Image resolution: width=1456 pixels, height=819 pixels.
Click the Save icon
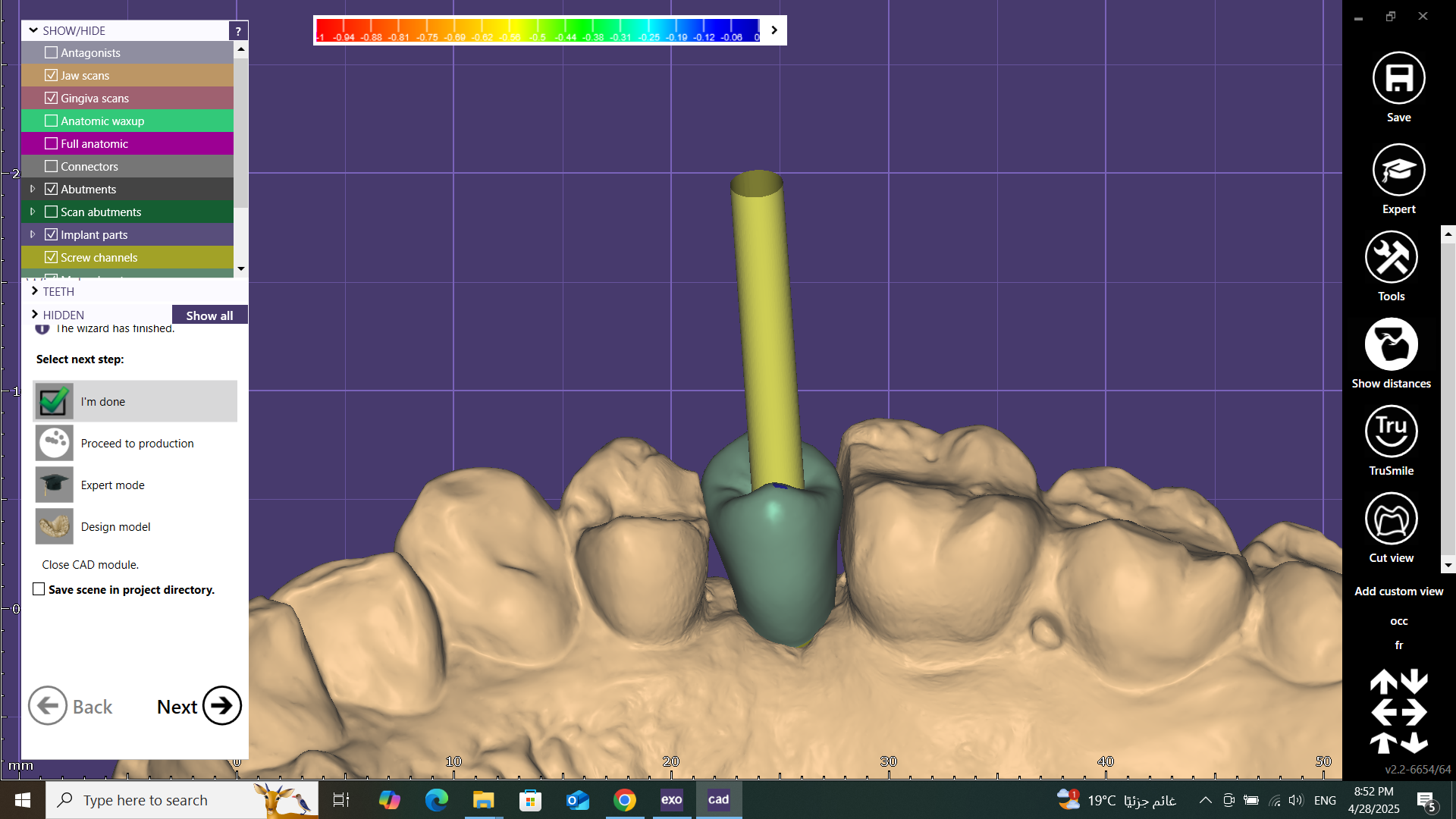(x=1398, y=78)
